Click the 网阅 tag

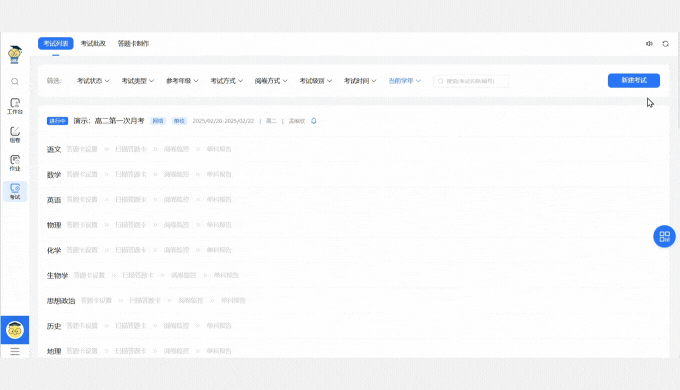tap(158, 121)
